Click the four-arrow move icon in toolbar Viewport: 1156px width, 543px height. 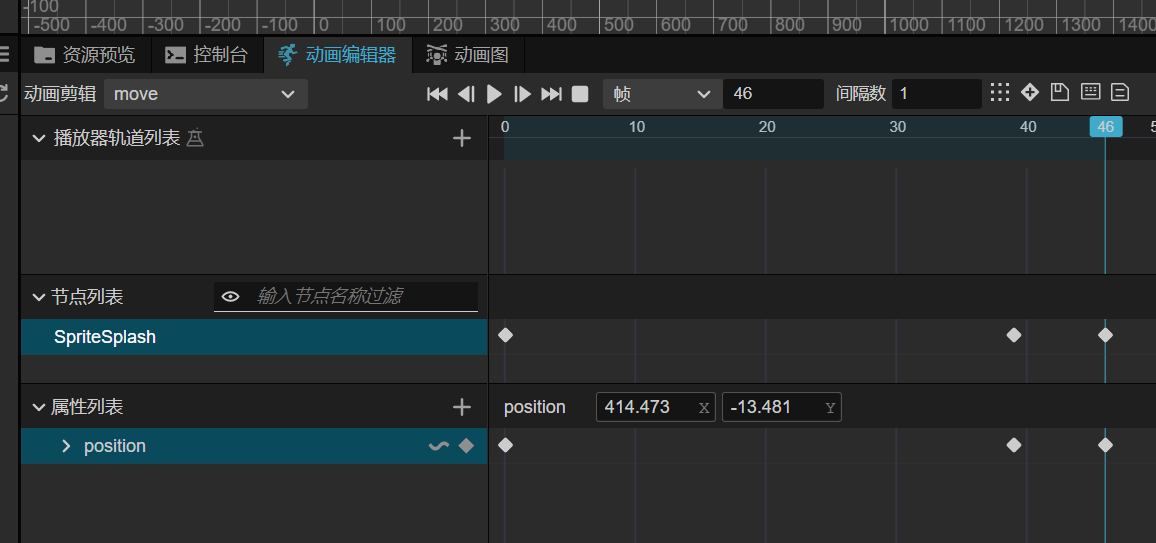pyautogui.click(x=1030, y=92)
